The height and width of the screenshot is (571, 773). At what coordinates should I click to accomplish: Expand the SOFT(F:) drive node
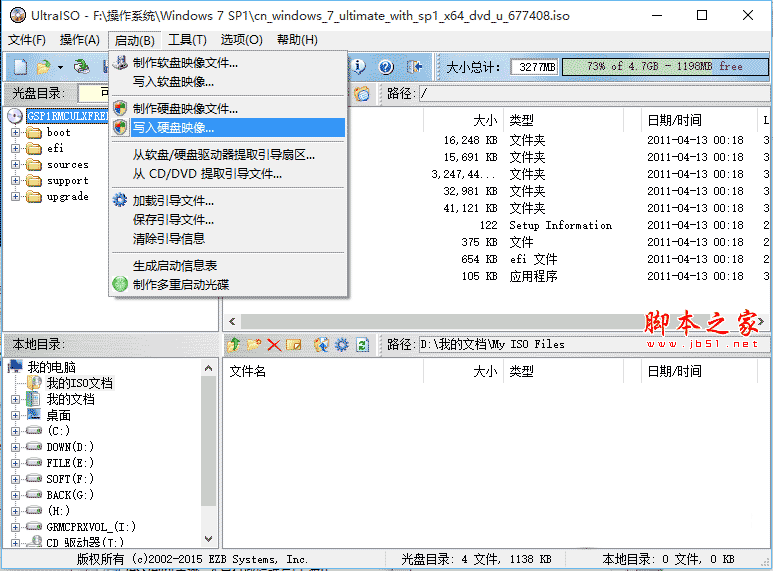[15, 479]
